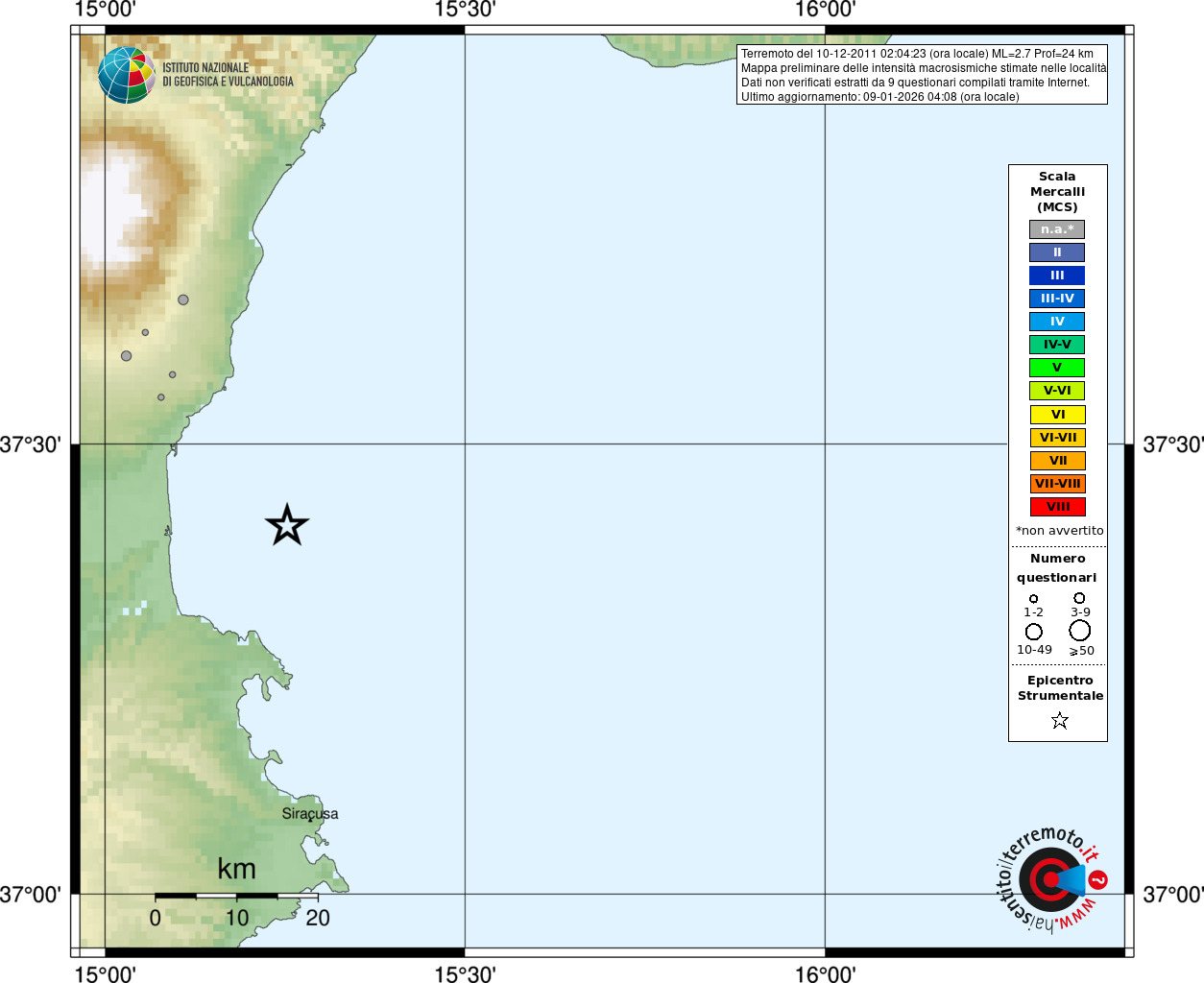Click the 10-49 questionnaires circle symbol
Screen dimensions: 1204x983
1034,632
